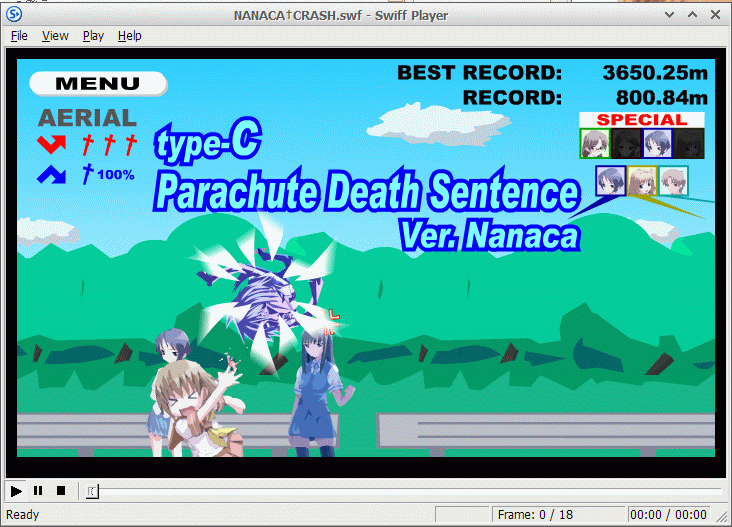Click the in-game MENU button

point(98,84)
